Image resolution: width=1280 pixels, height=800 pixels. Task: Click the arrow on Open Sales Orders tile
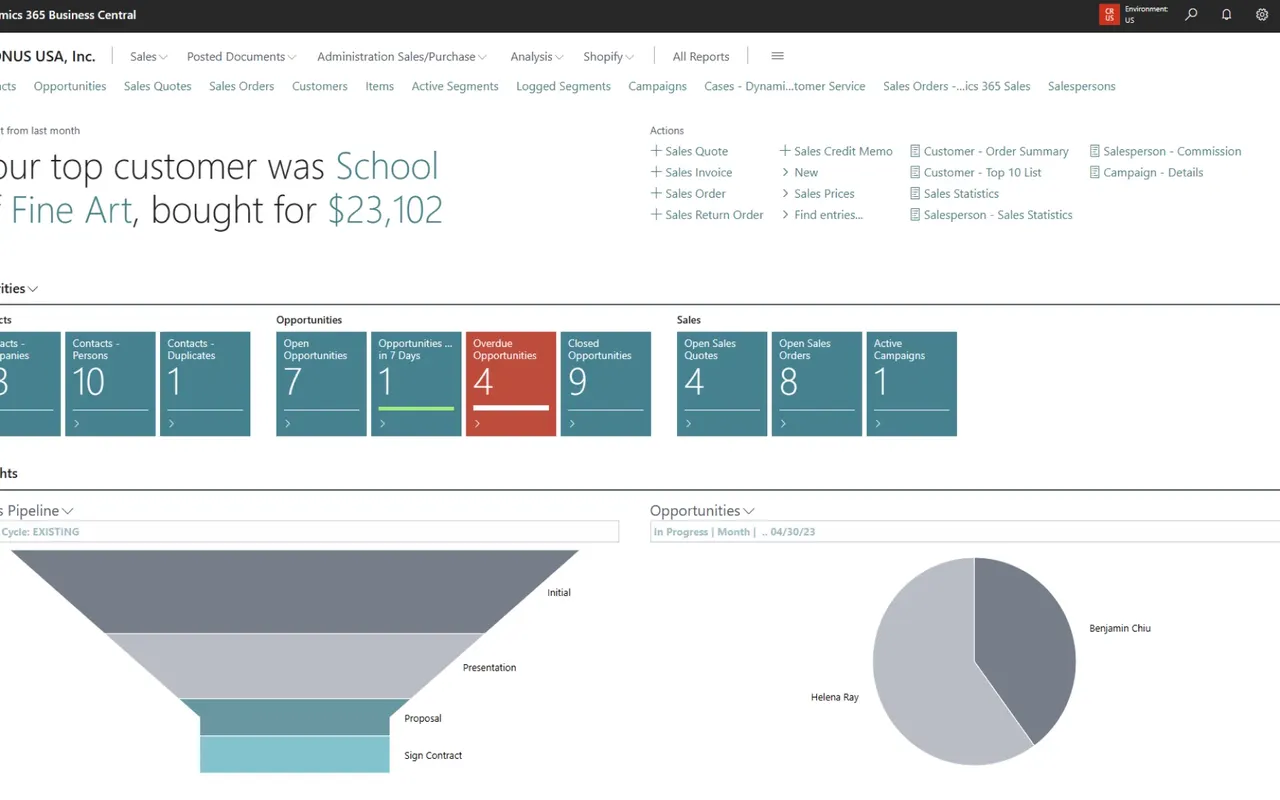(784, 424)
